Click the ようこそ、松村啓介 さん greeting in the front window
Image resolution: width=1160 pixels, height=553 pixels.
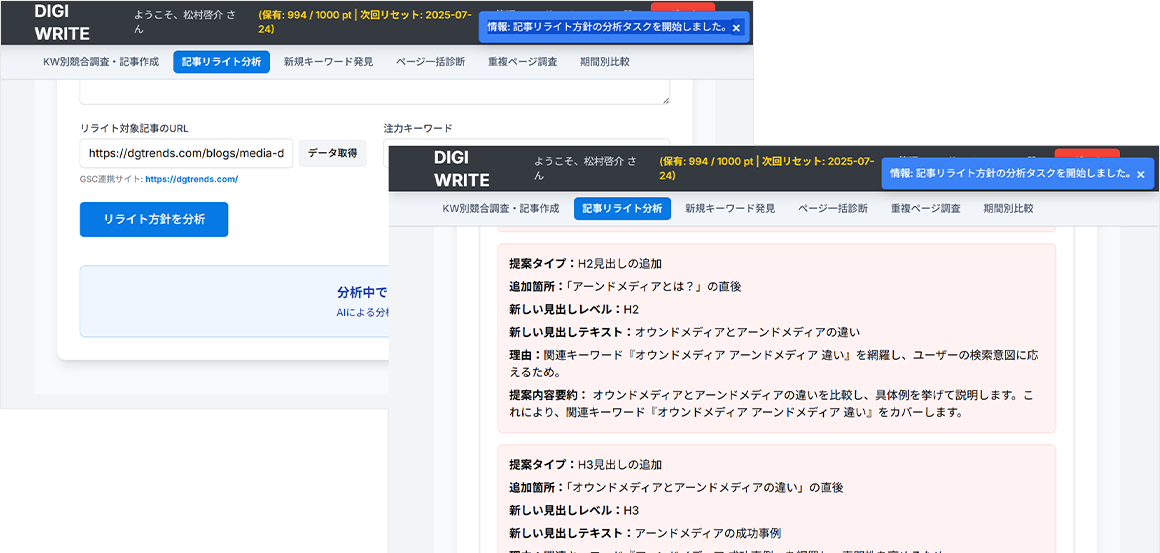point(584,168)
